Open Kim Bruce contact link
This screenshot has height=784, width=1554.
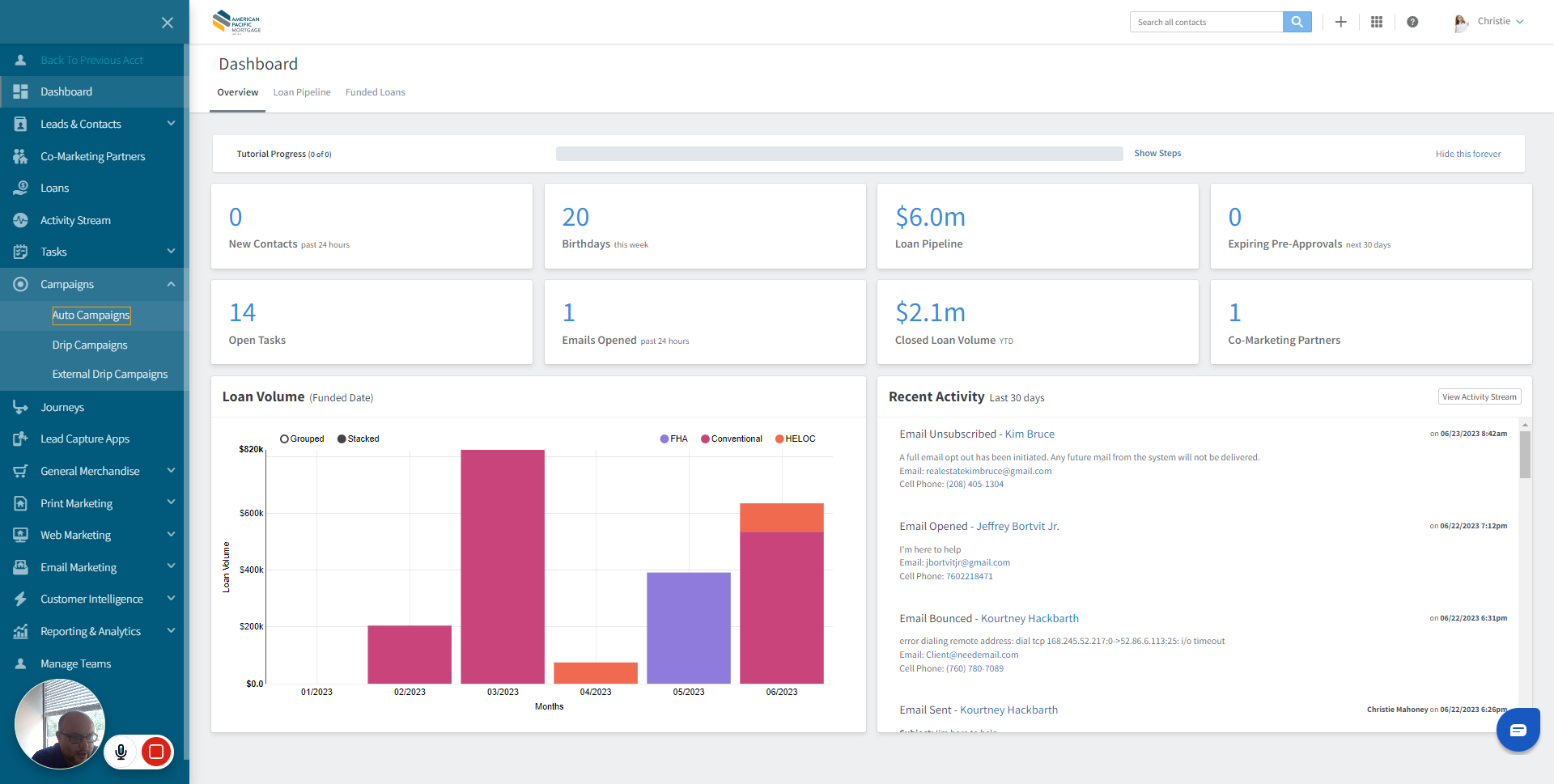click(x=1030, y=434)
